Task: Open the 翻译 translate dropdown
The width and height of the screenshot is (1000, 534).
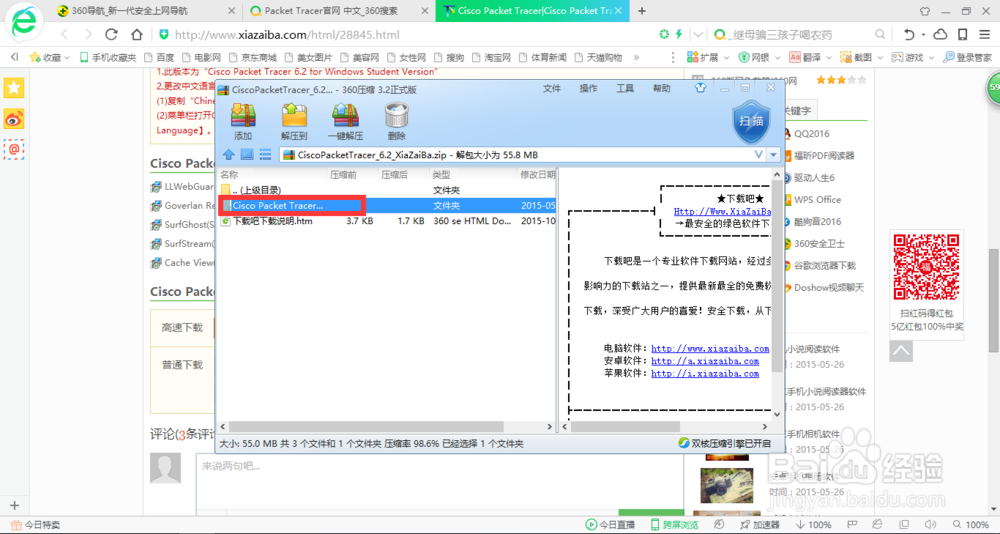Action: pos(810,57)
